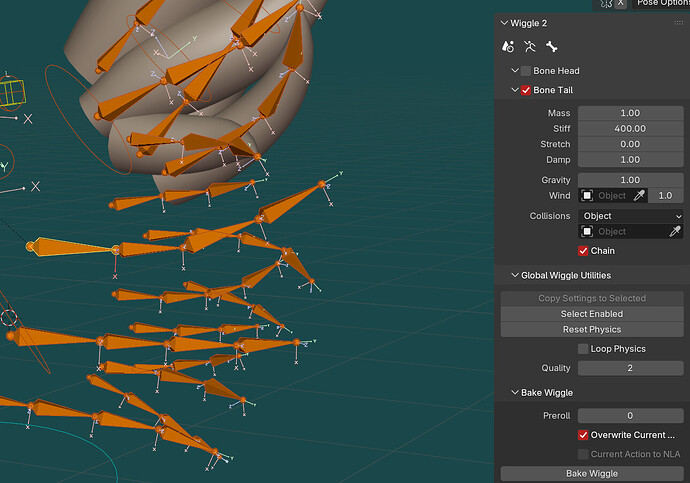Viewport: 690px width, 483px height.
Task: Click the Gravity value field
Action: [x=630, y=180]
